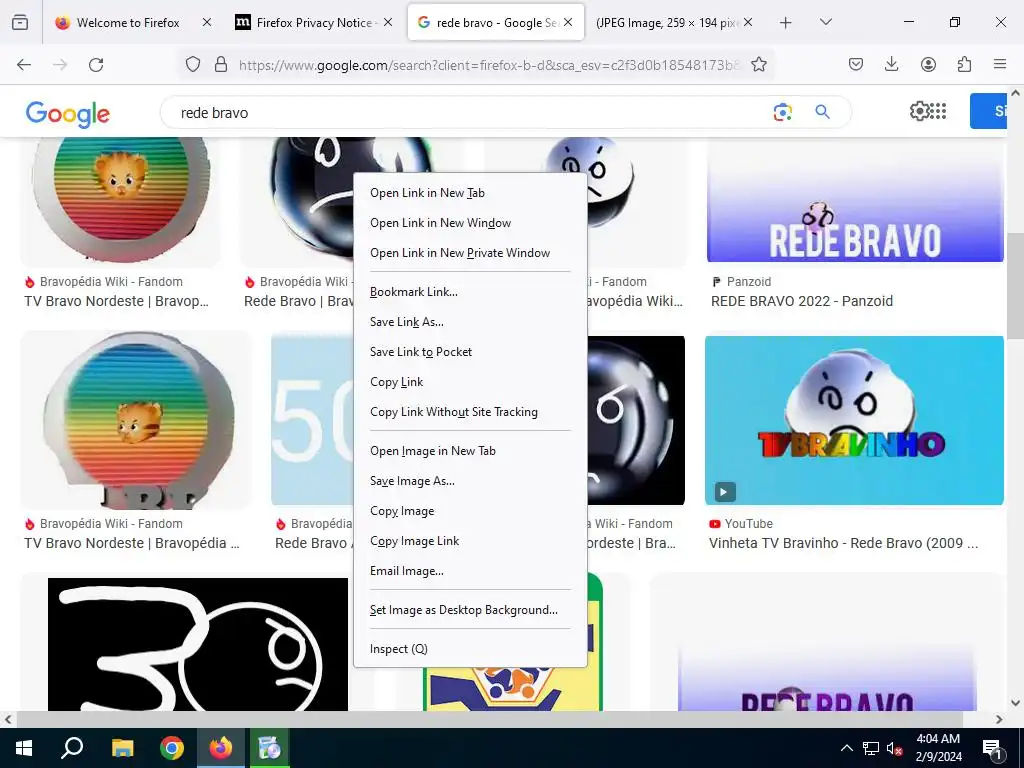Click the Google logo
This screenshot has width=1024, height=768.
click(68, 114)
